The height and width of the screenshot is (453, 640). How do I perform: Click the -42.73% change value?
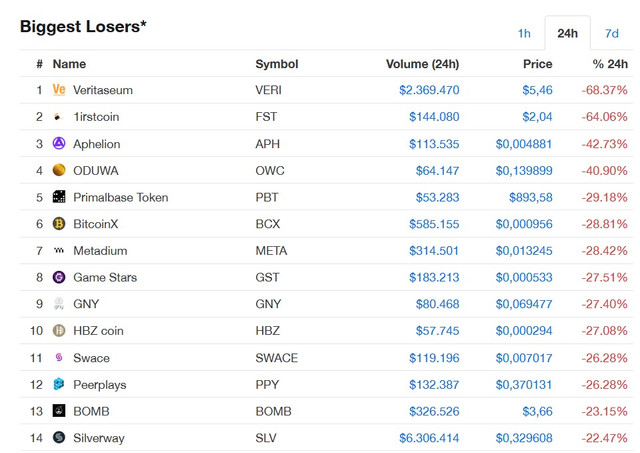point(604,144)
